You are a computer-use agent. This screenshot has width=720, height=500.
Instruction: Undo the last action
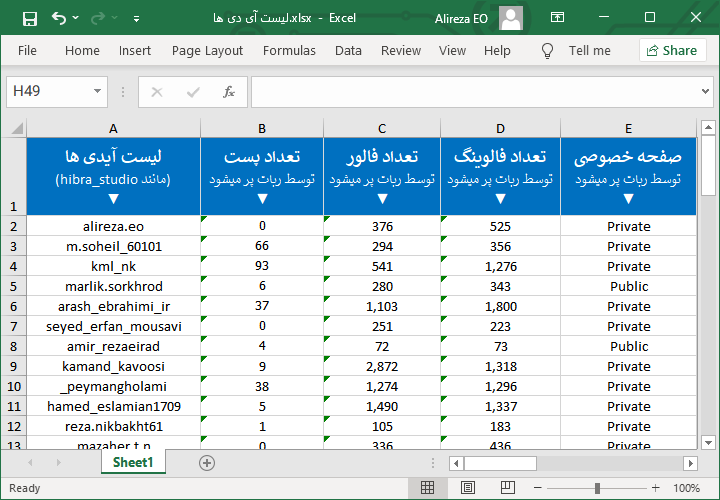[59, 18]
